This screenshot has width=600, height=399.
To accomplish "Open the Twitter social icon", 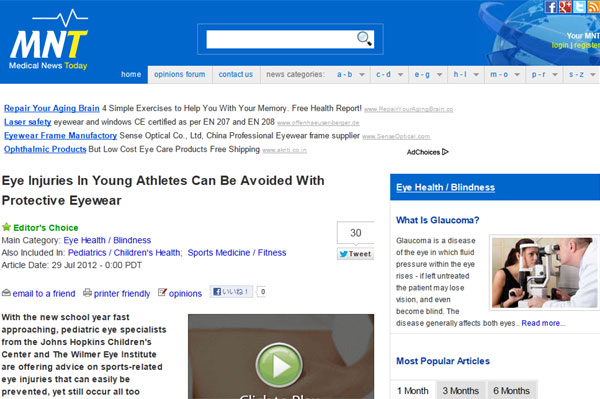I will click(579, 7).
